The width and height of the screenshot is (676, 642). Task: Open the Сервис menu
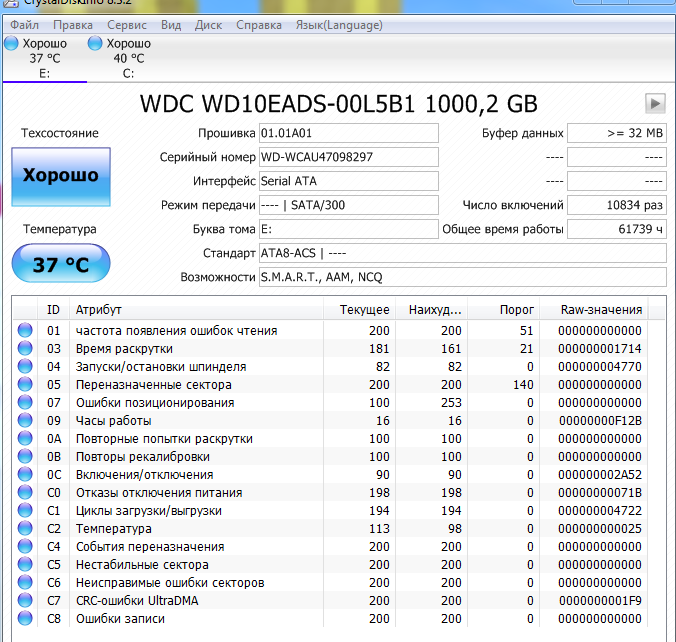(127, 25)
